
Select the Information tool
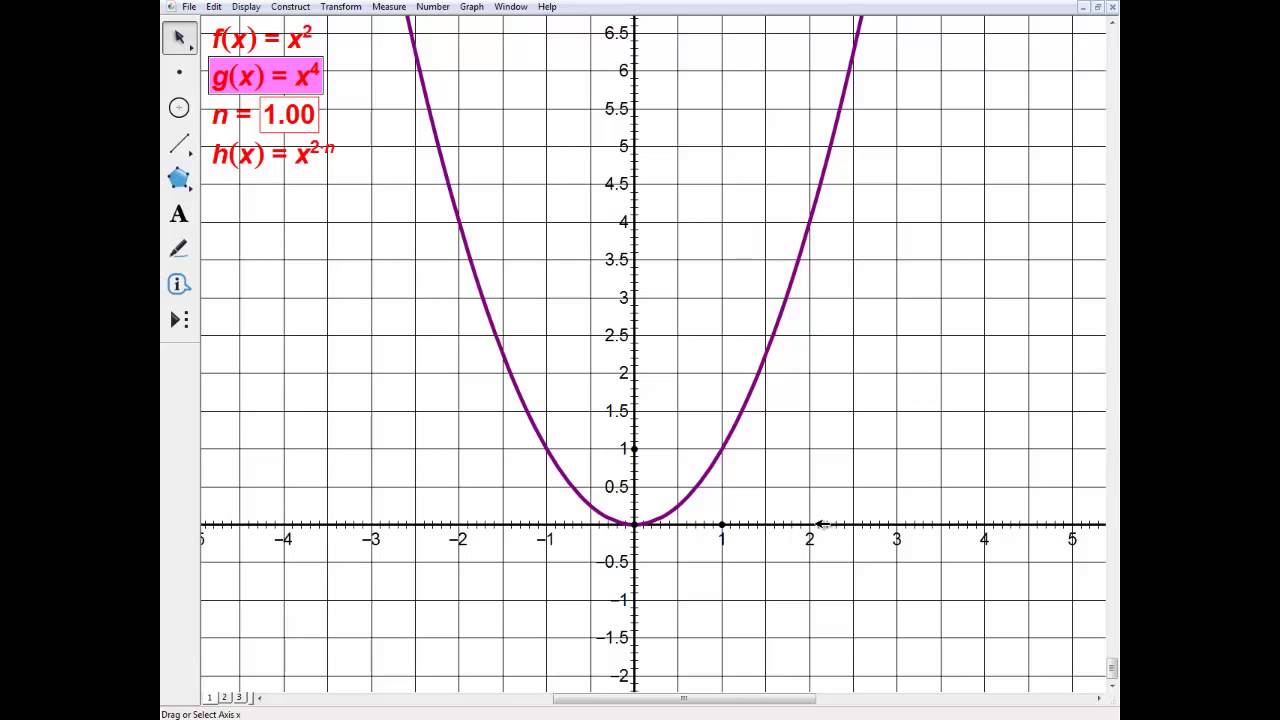(x=180, y=284)
